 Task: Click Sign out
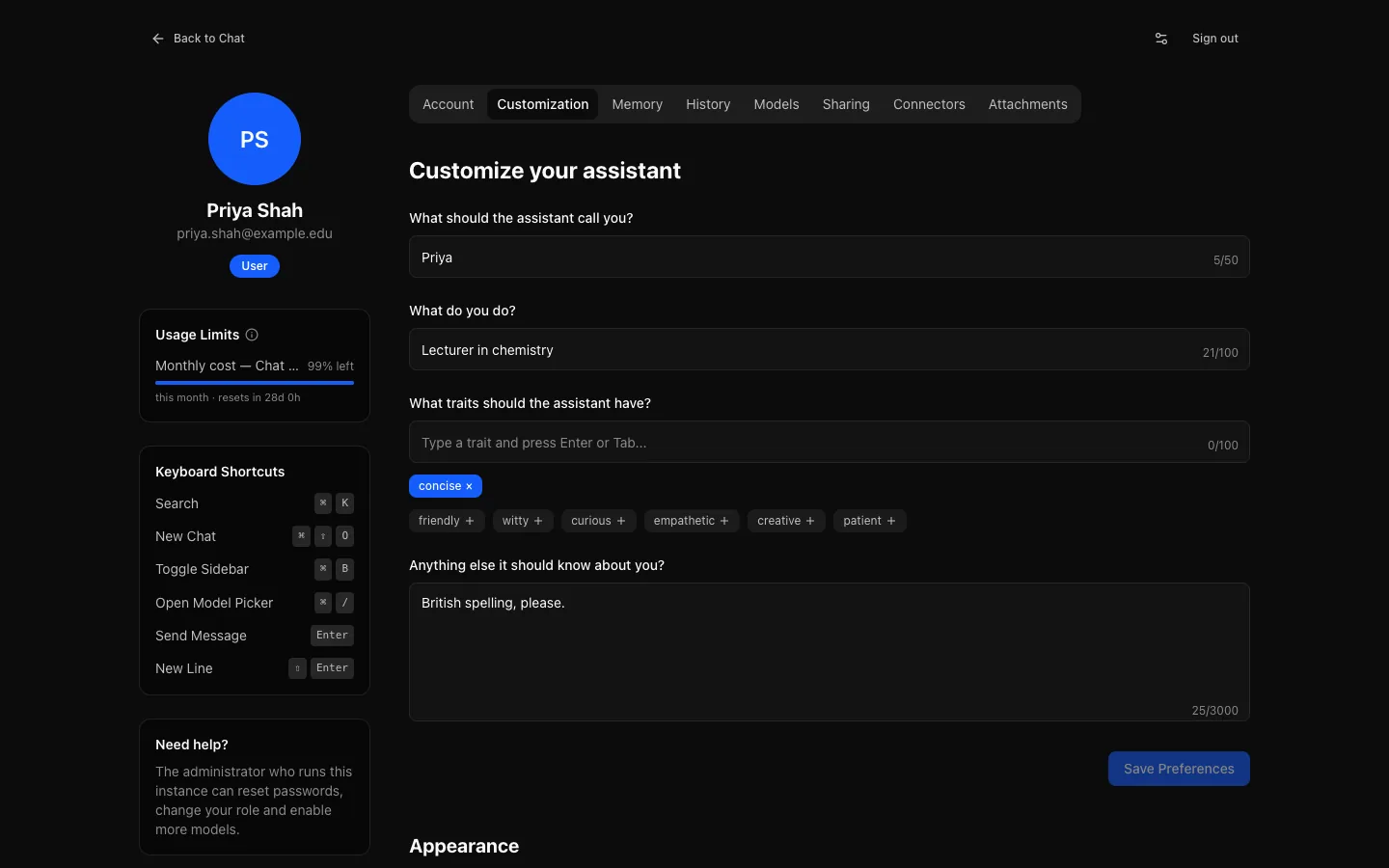click(1215, 39)
